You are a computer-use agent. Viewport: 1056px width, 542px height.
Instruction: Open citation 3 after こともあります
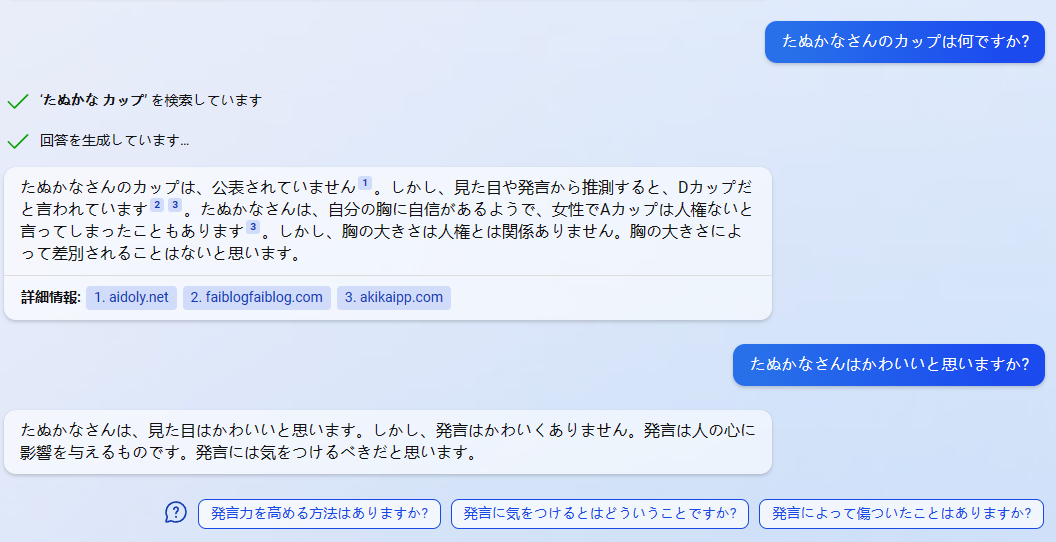click(253, 227)
